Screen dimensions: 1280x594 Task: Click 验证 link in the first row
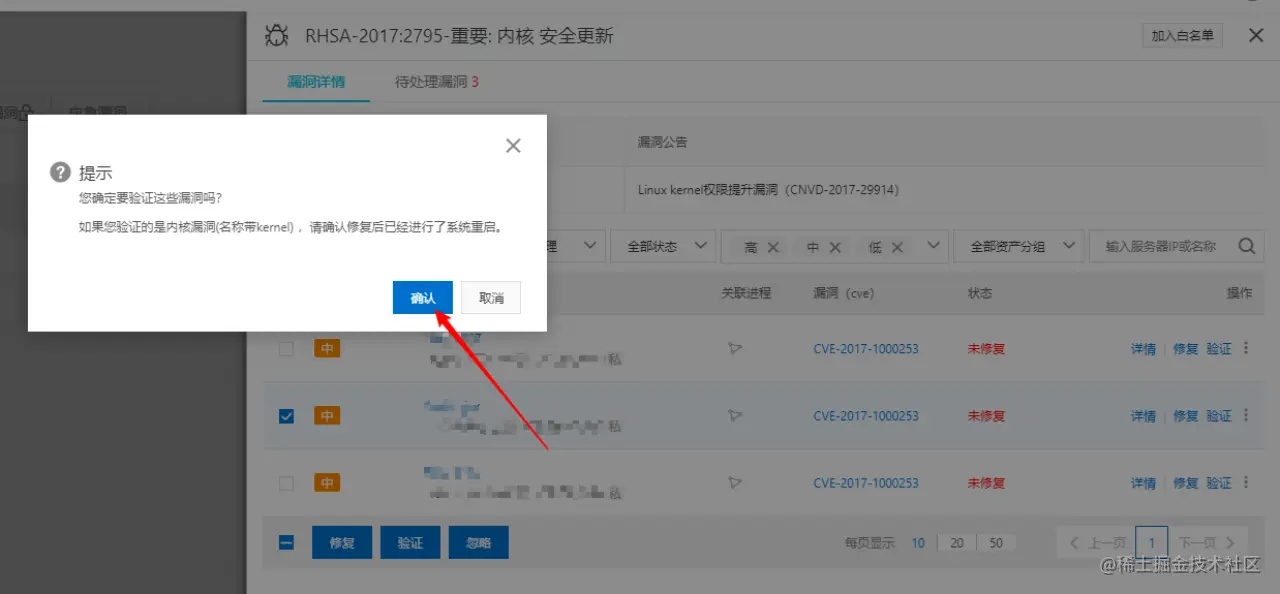pos(1218,349)
